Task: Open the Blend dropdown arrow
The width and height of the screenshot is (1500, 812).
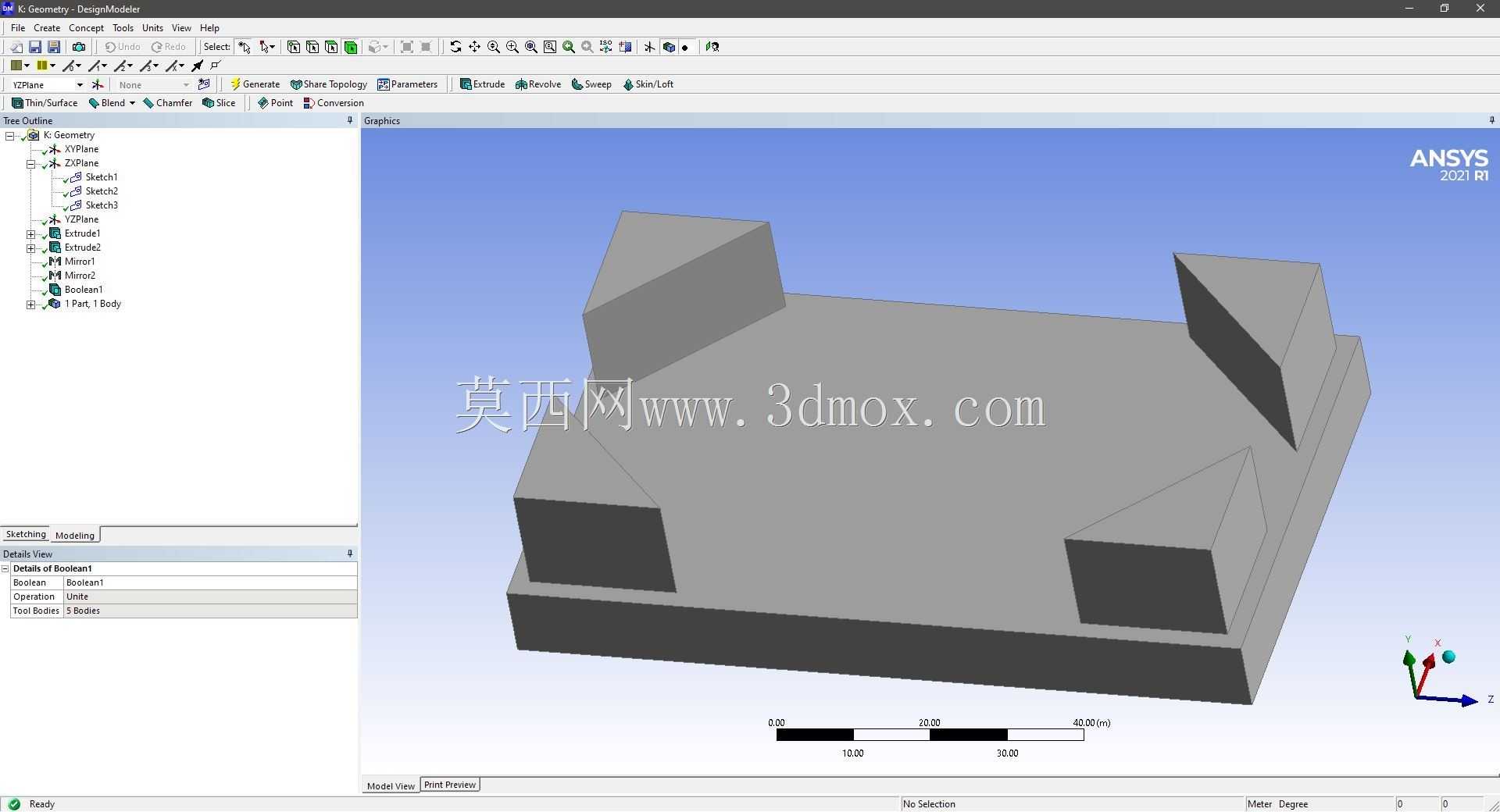Action: pyautogui.click(x=132, y=103)
